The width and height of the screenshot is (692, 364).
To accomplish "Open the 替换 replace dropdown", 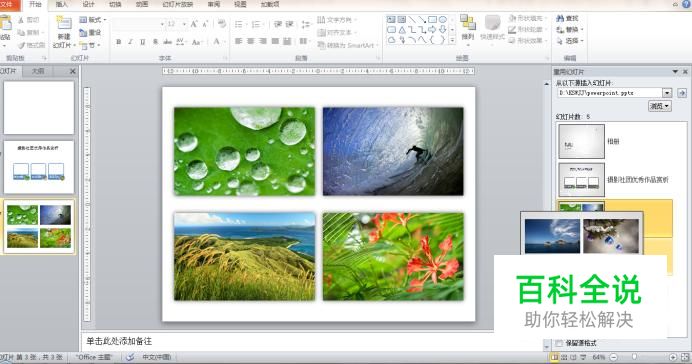I will pyautogui.click(x=570, y=30).
